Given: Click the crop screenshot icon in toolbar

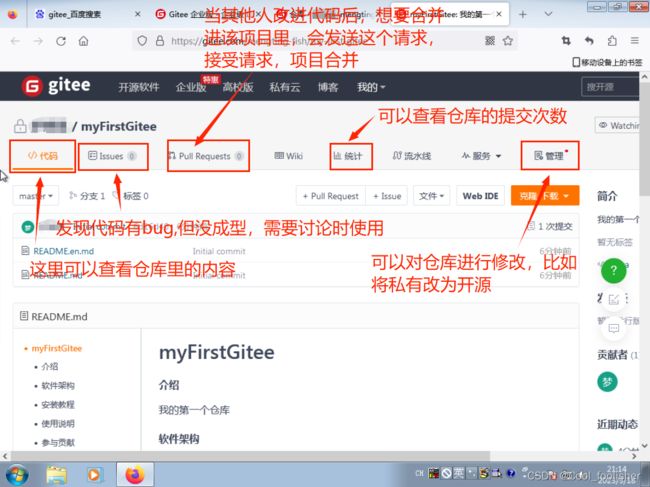Looking at the screenshot, I should point(566,41).
